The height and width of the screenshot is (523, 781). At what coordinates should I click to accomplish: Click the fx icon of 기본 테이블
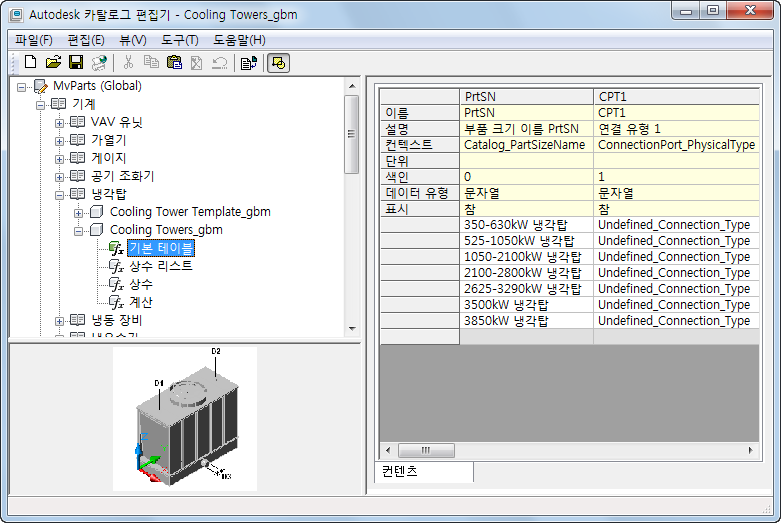(117, 248)
